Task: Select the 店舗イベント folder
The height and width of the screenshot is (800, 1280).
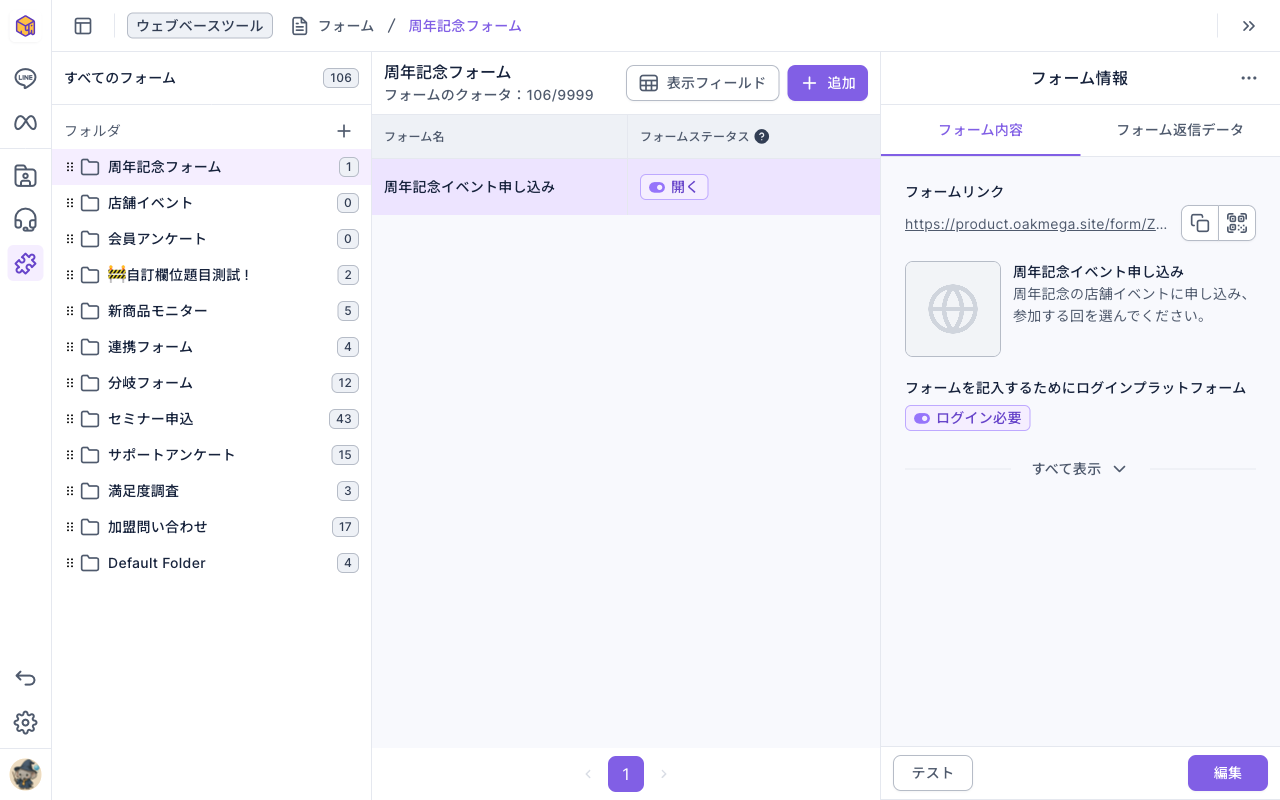Action: point(211,203)
